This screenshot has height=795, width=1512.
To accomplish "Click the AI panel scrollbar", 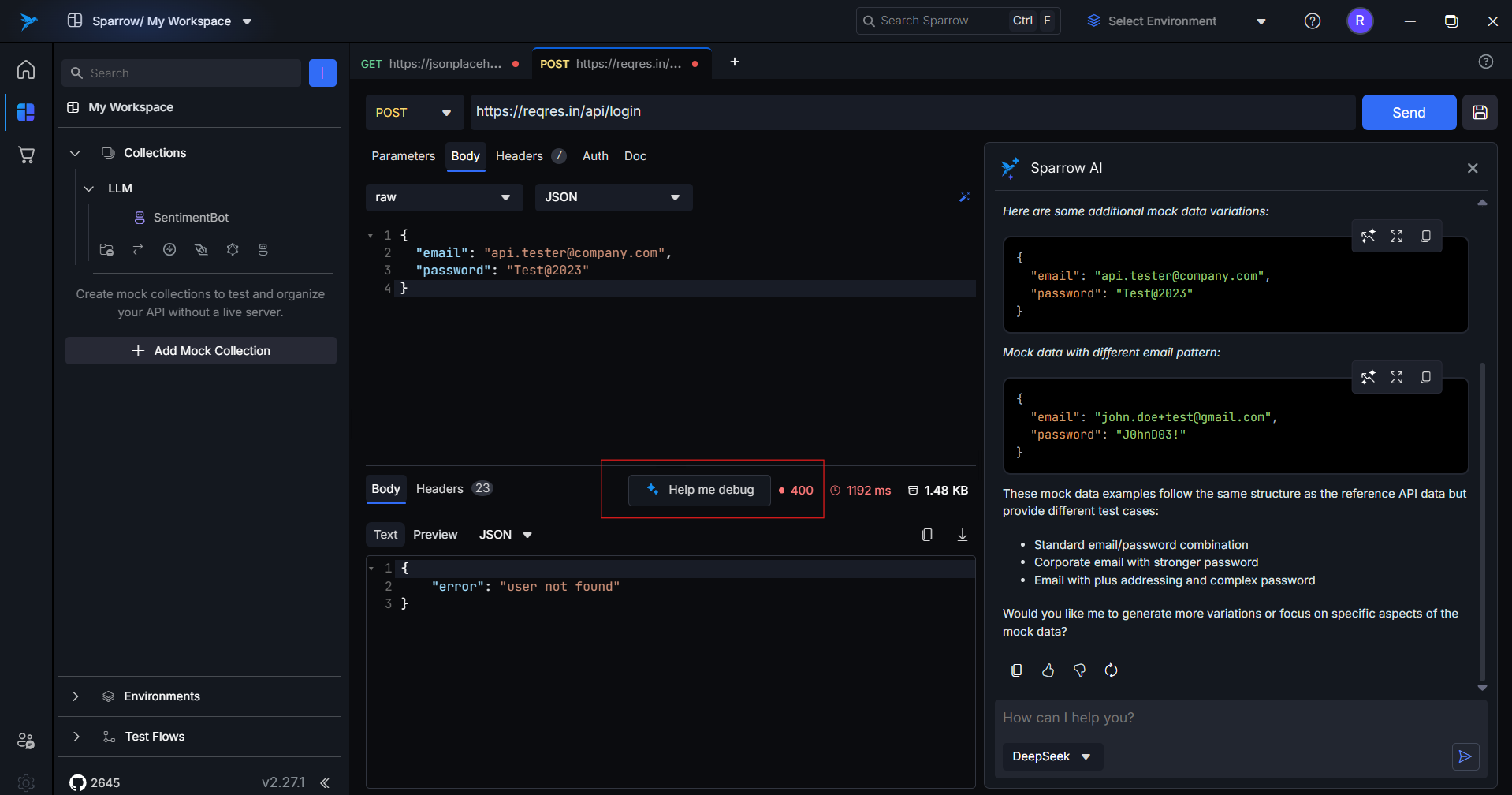I will pyautogui.click(x=1482, y=521).
